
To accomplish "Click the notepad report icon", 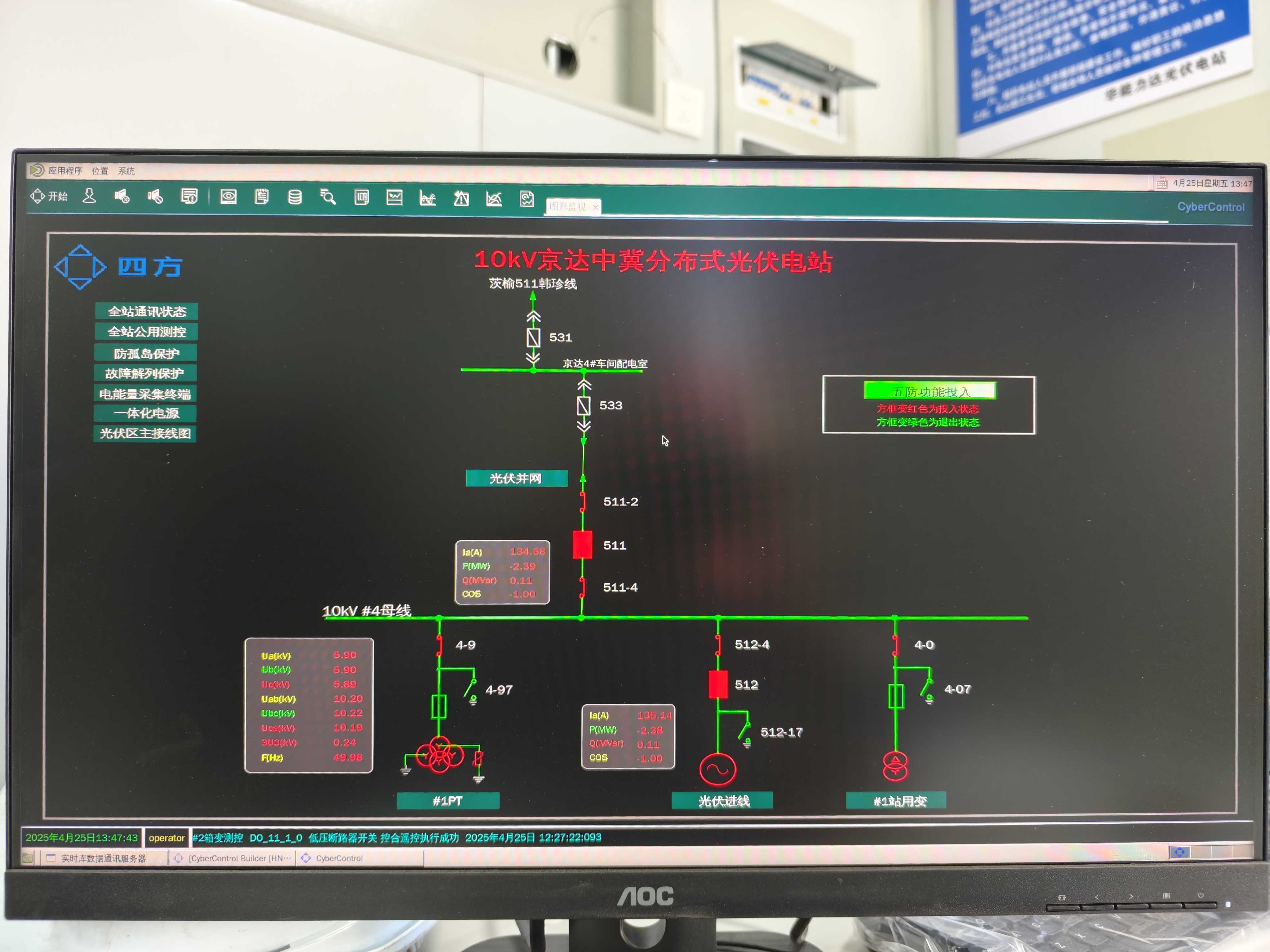I will coord(262,197).
